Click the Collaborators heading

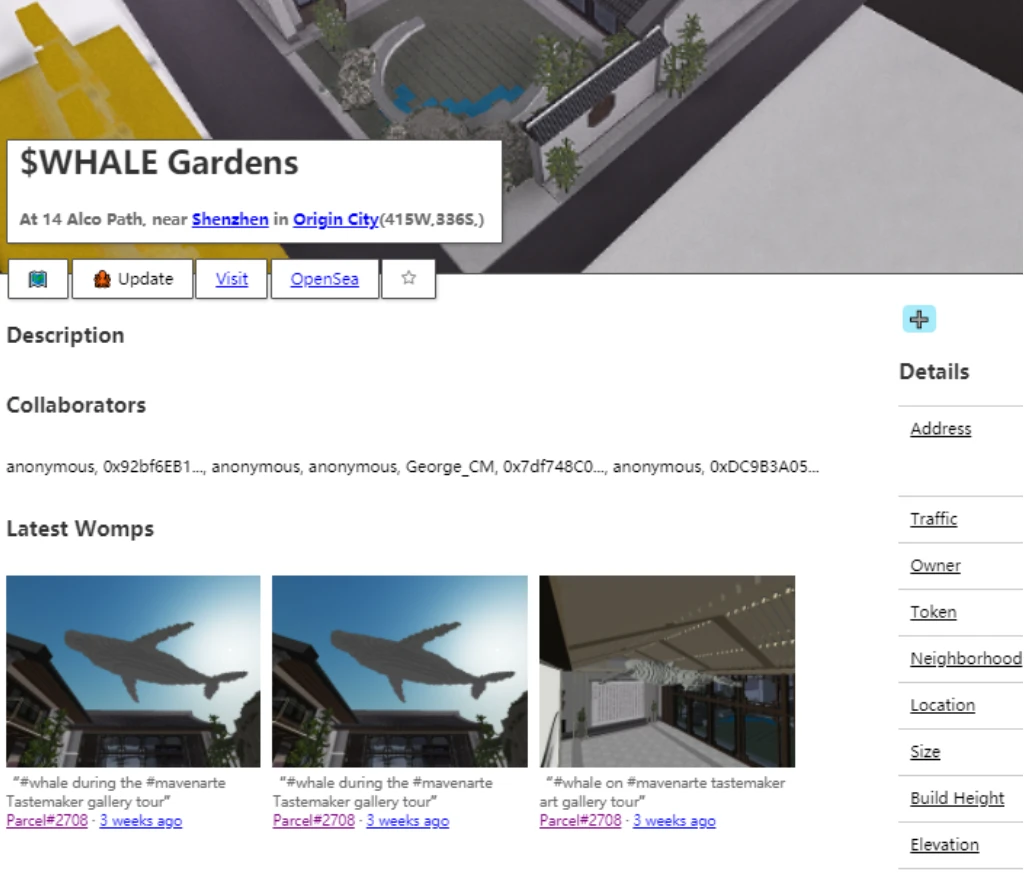click(76, 405)
